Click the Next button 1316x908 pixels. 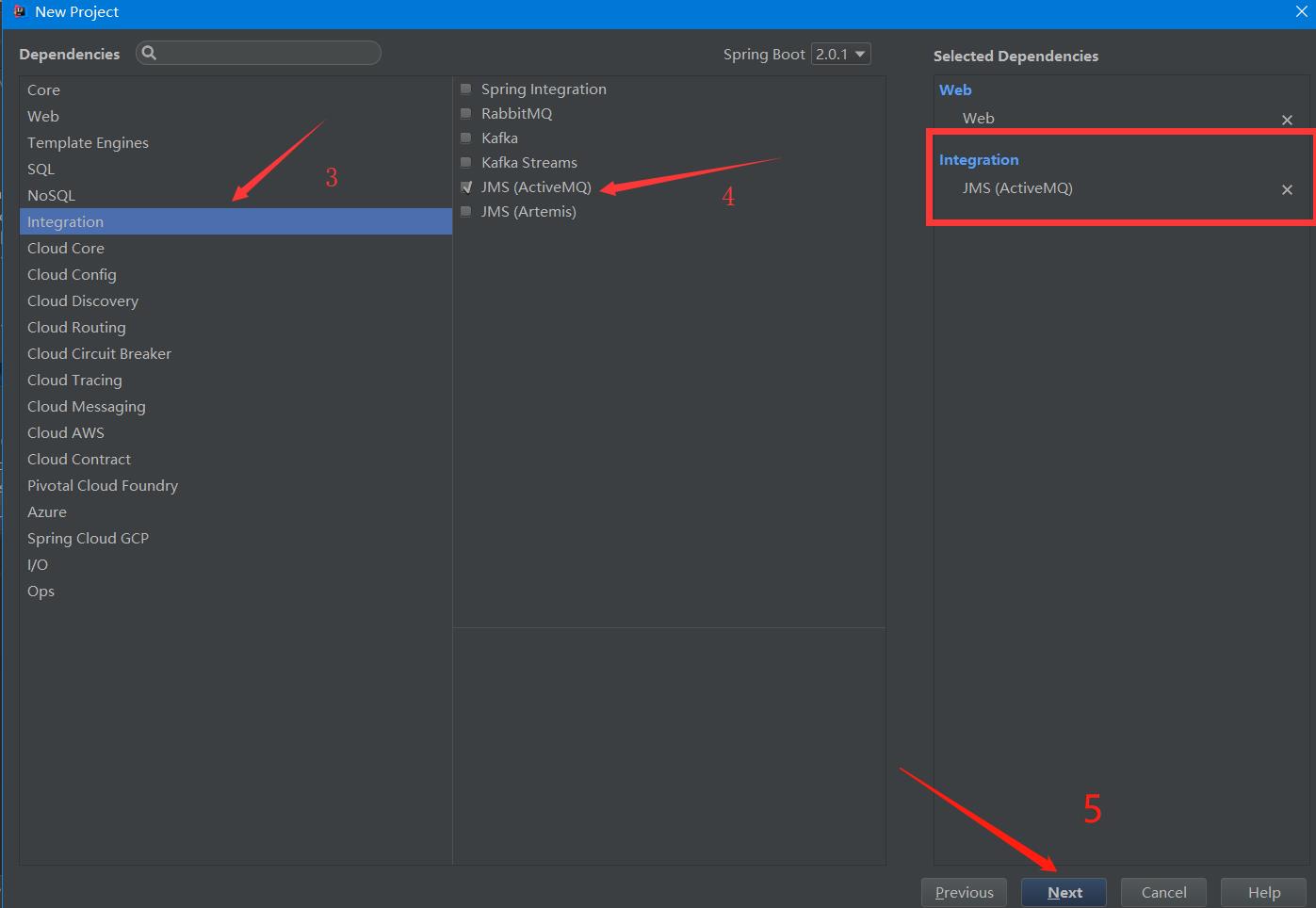point(1064,892)
